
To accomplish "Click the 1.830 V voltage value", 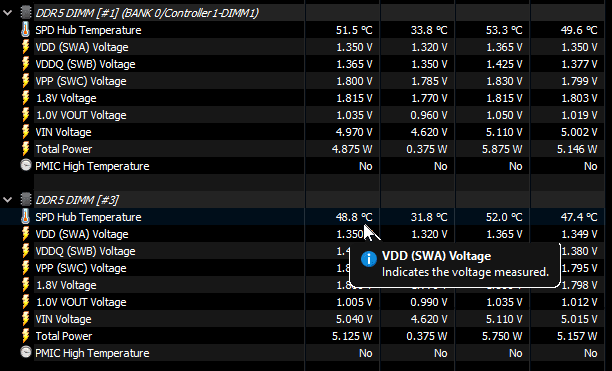I will click(x=504, y=81).
